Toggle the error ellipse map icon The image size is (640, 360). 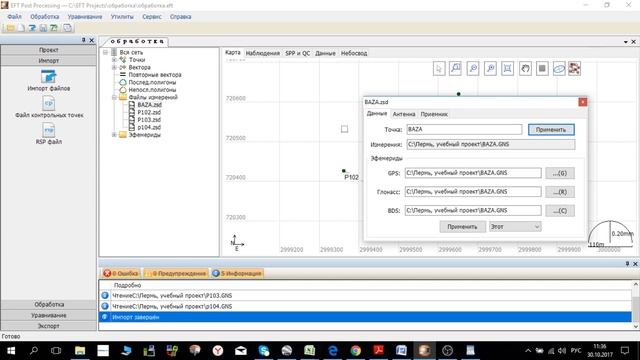click(559, 69)
